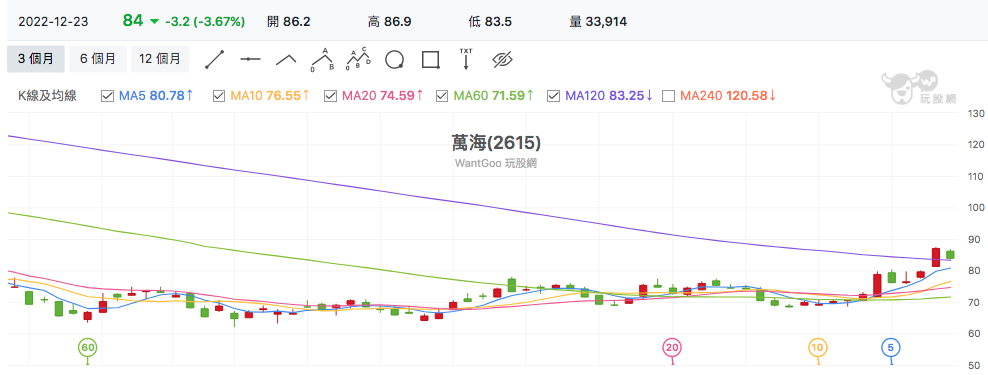Click the MA60 value 71.59
988x375 pixels.
click(x=507, y=96)
